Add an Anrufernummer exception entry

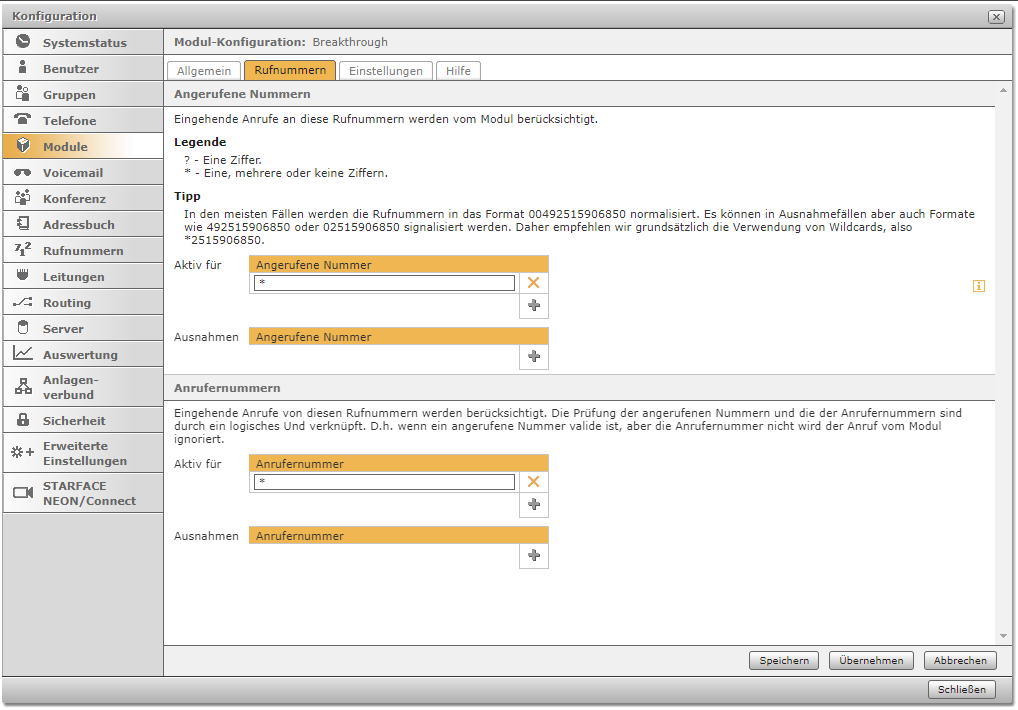tap(533, 556)
